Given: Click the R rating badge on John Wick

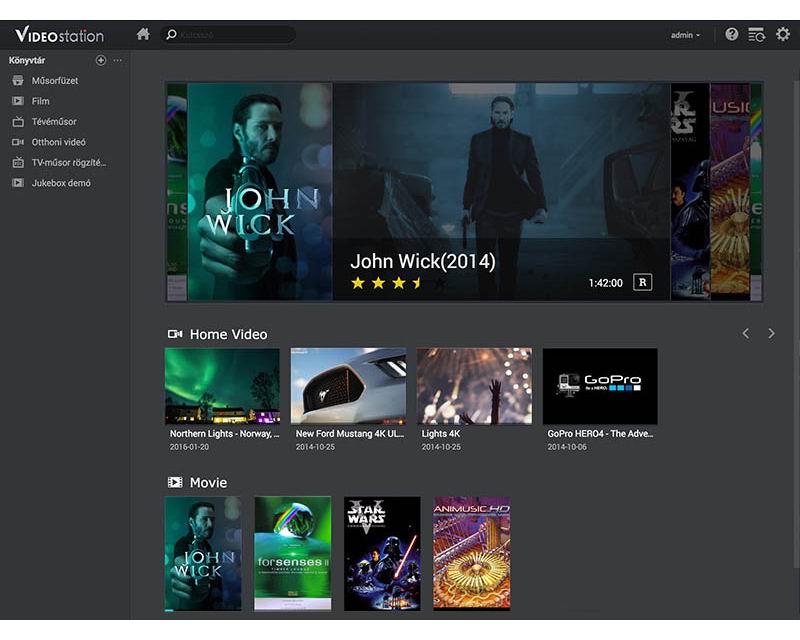Looking at the screenshot, I should point(642,282).
